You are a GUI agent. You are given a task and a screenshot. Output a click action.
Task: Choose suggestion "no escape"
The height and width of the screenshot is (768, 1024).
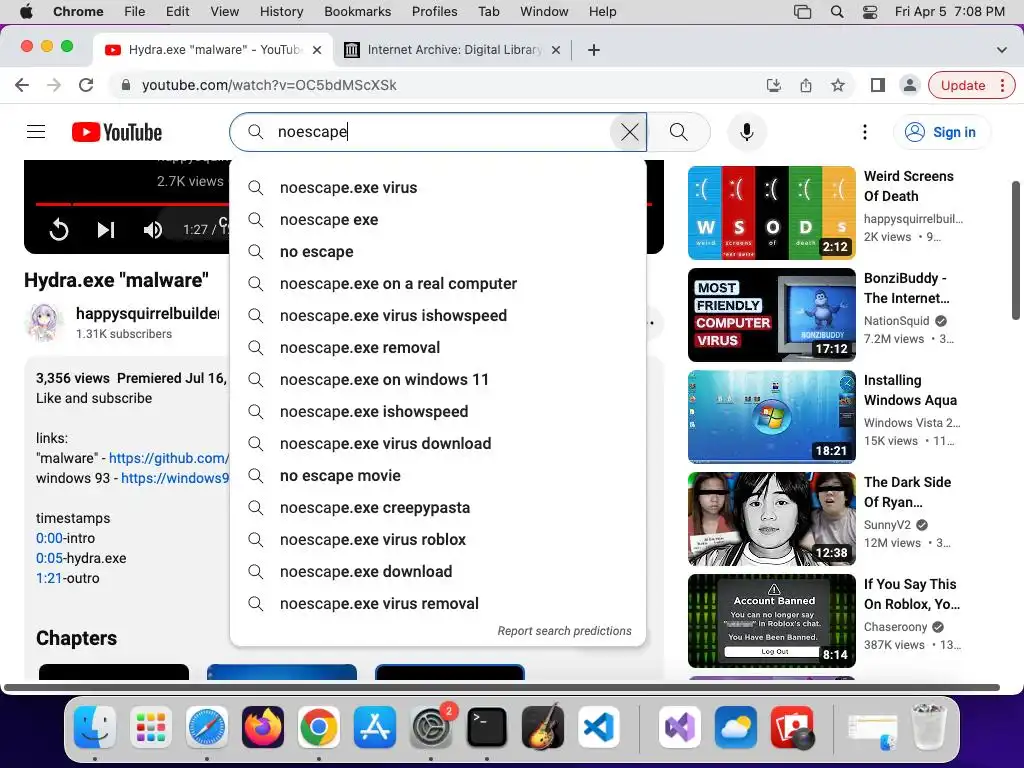[438, 251]
